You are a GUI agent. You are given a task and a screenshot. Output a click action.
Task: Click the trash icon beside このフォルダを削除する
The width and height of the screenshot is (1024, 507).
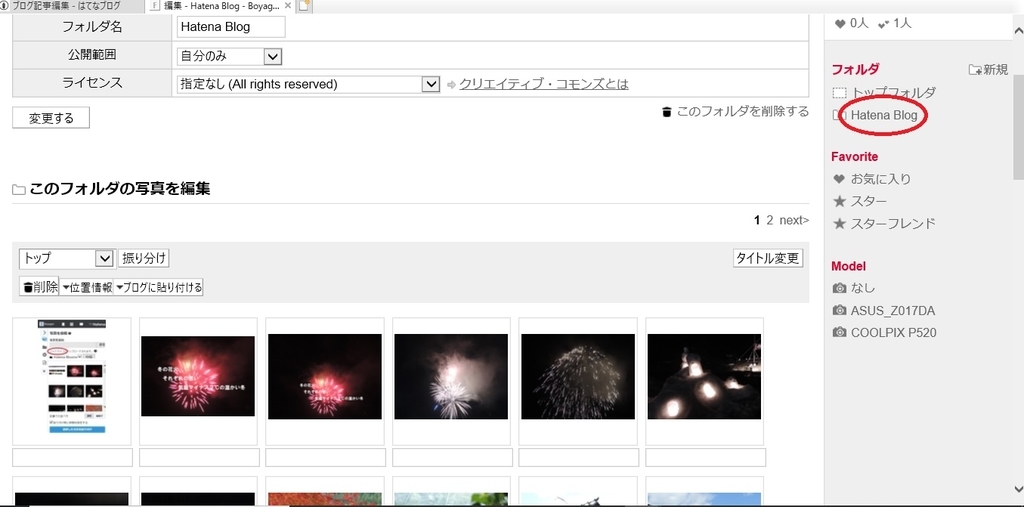666,112
